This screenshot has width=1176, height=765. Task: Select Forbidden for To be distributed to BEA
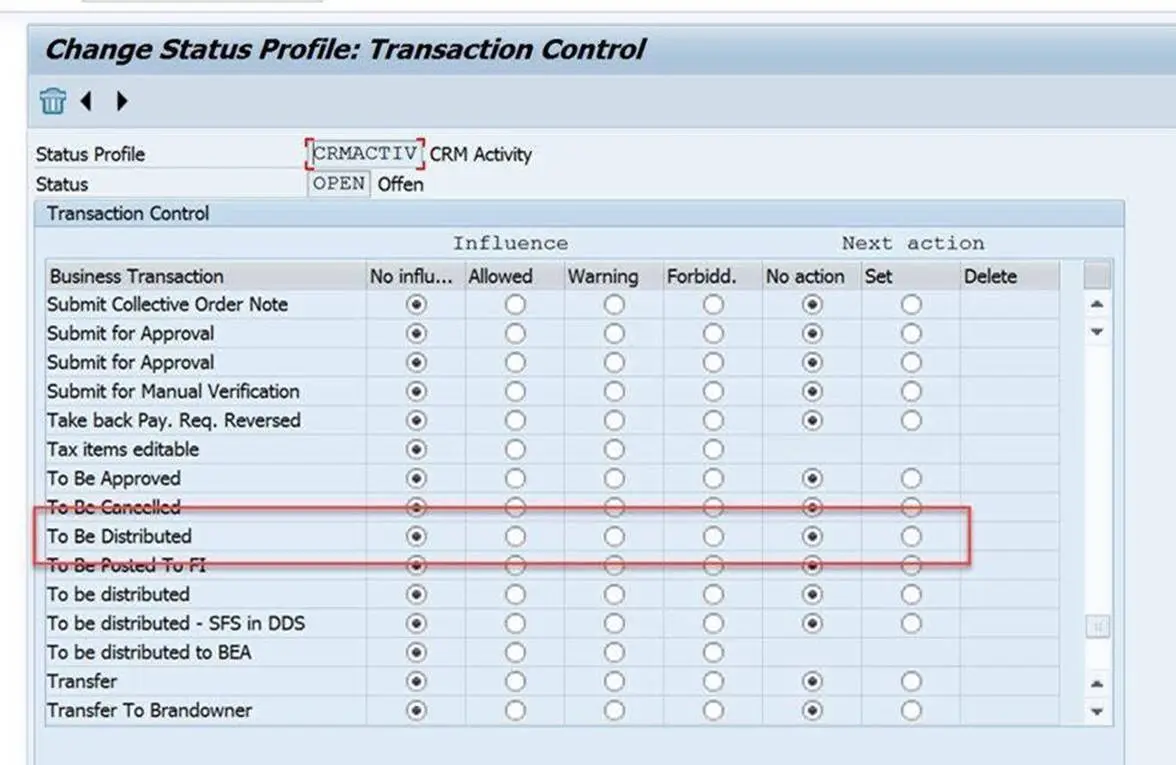point(713,652)
